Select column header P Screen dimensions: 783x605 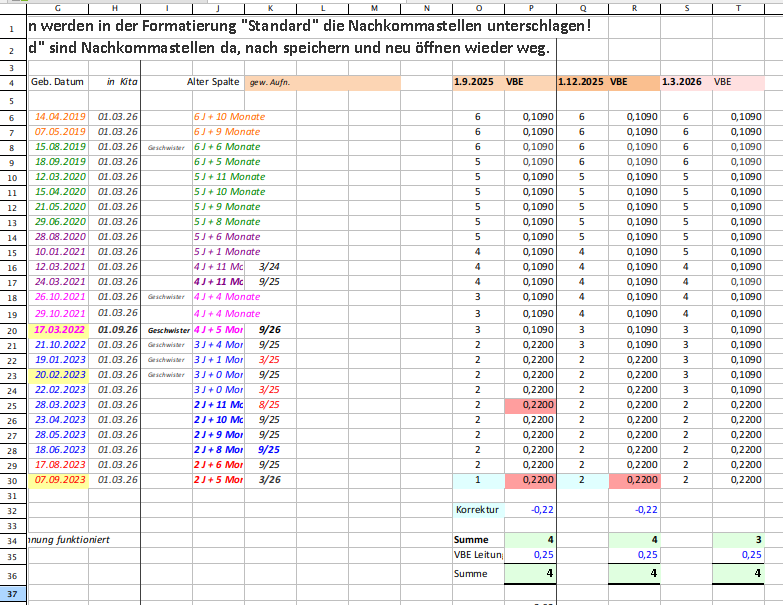530,8
